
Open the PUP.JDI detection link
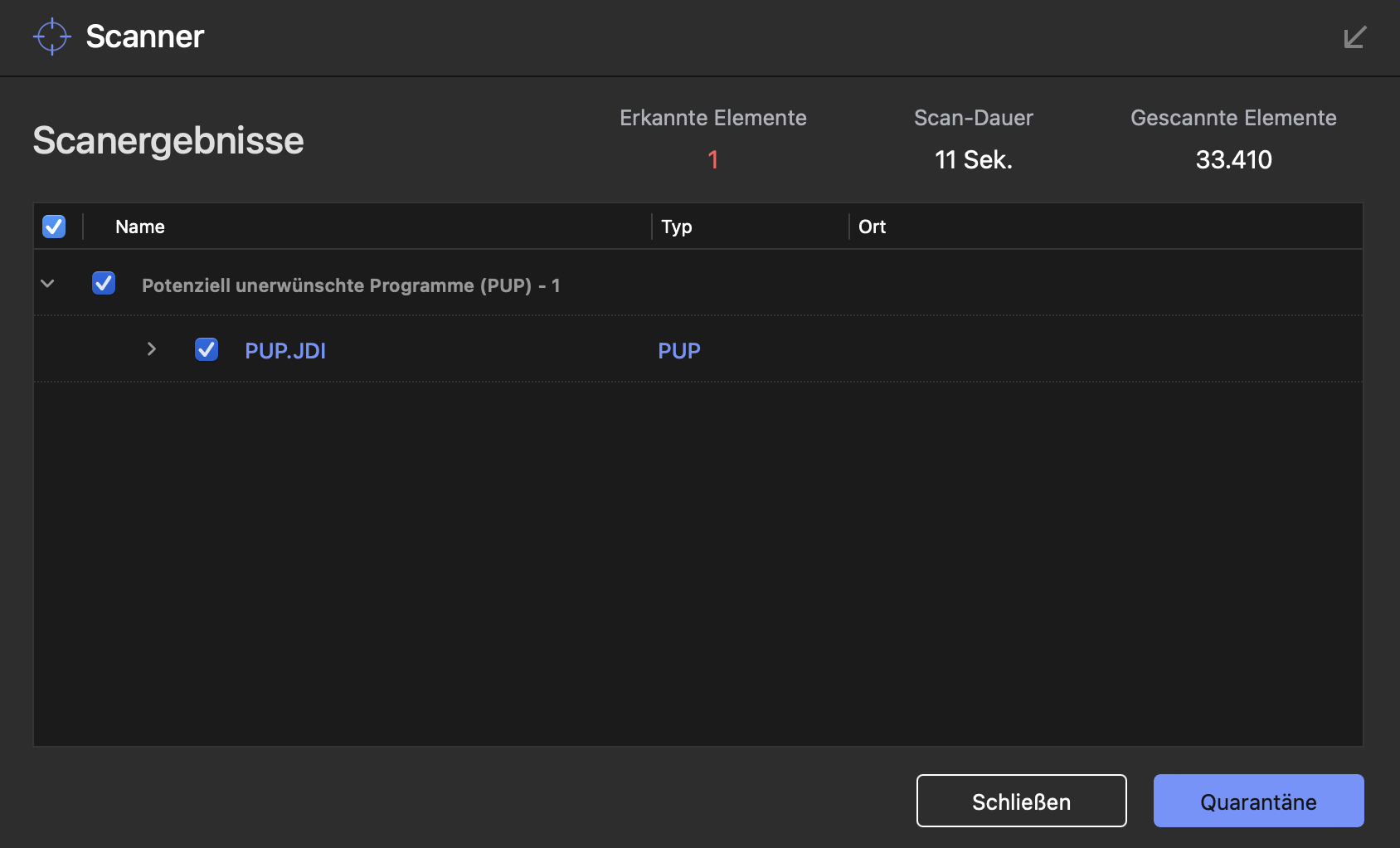click(x=285, y=351)
